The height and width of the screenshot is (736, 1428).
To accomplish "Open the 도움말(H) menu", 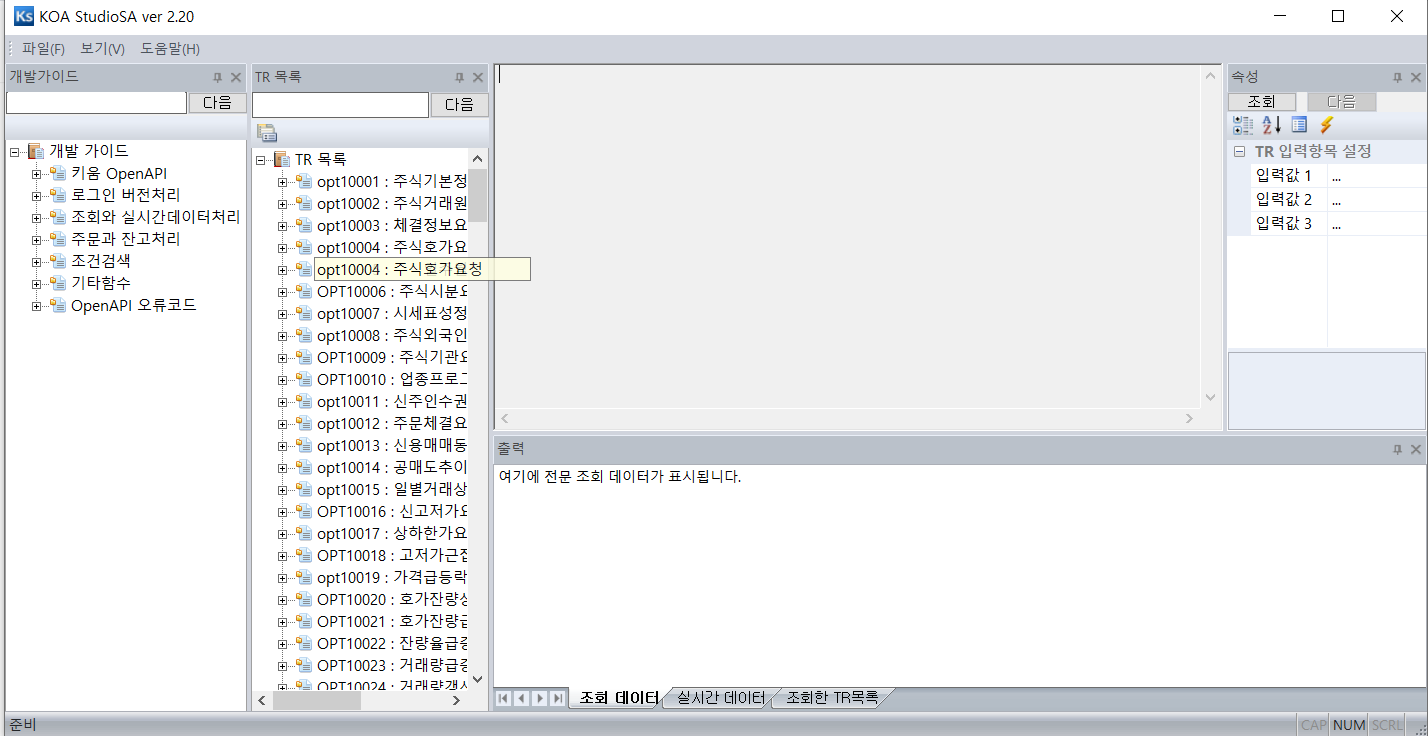I will tap(169, 49).
